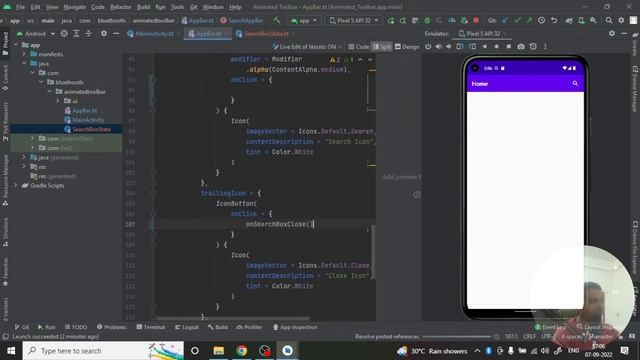Collapse the app module node
Screen dimensions: 640x360
click(16, 45)
